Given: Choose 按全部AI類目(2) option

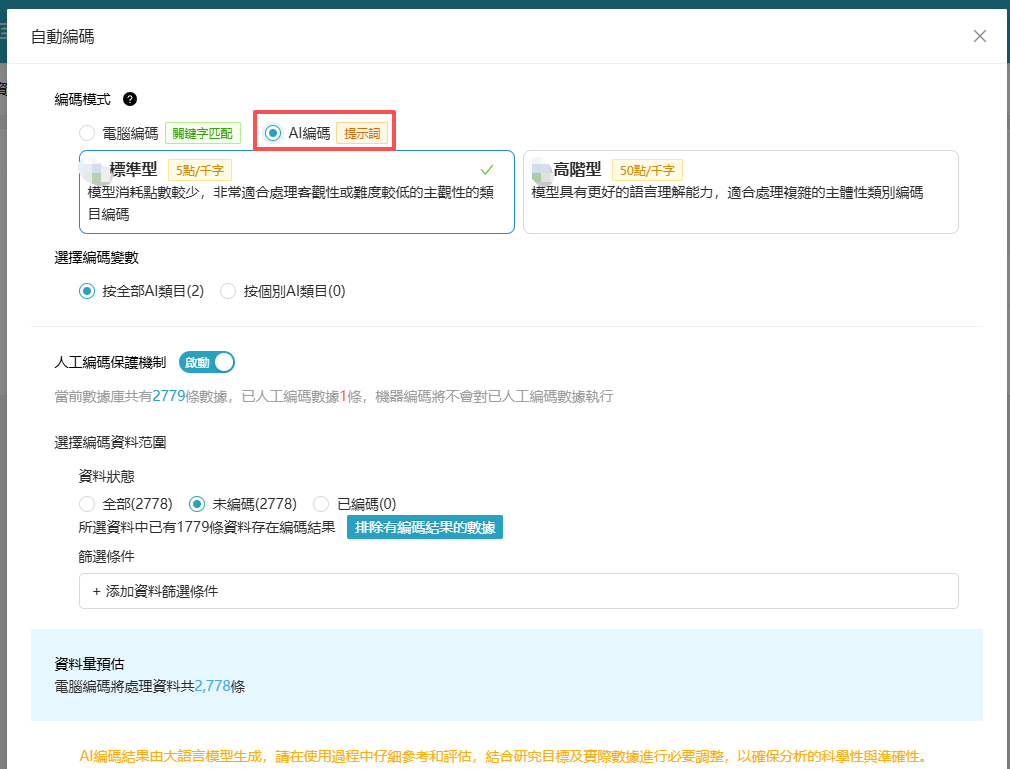Looking at the screenshot, I should (x=87, y=291).
